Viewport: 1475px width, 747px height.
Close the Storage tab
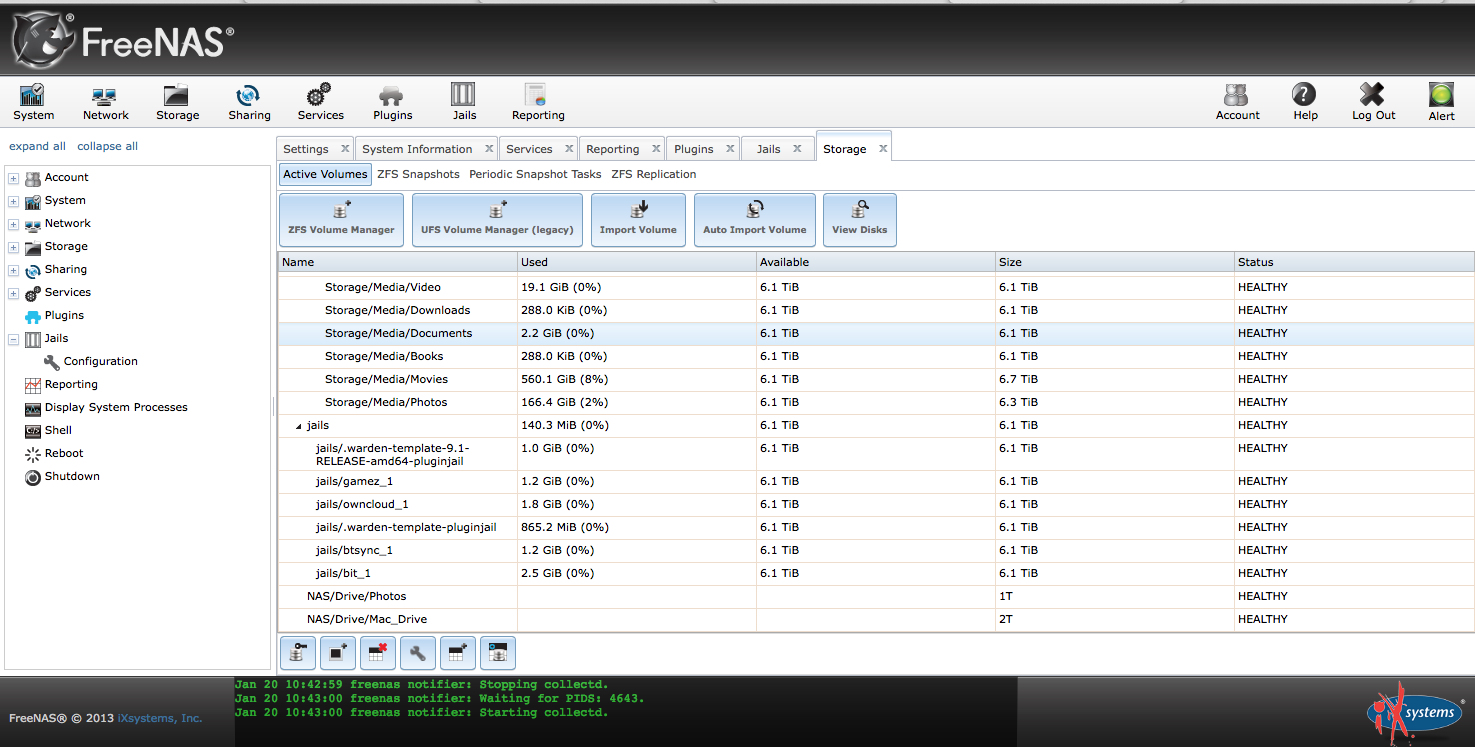coord(883,149)
